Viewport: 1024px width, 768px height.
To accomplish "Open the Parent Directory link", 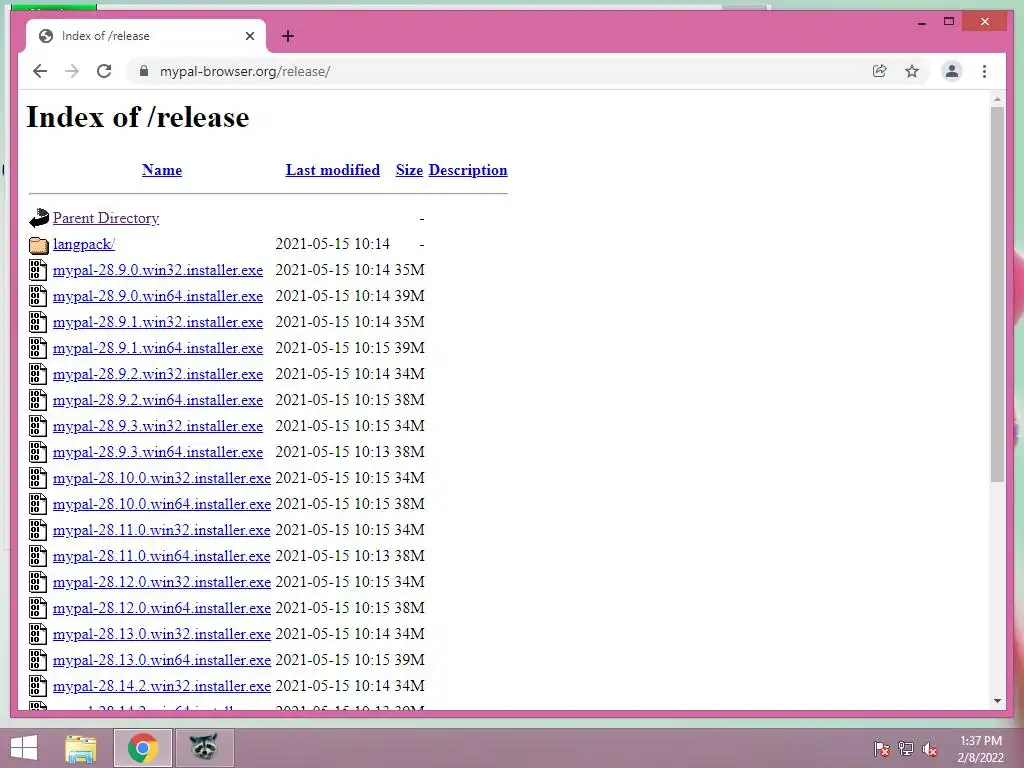I will (106, 218).
